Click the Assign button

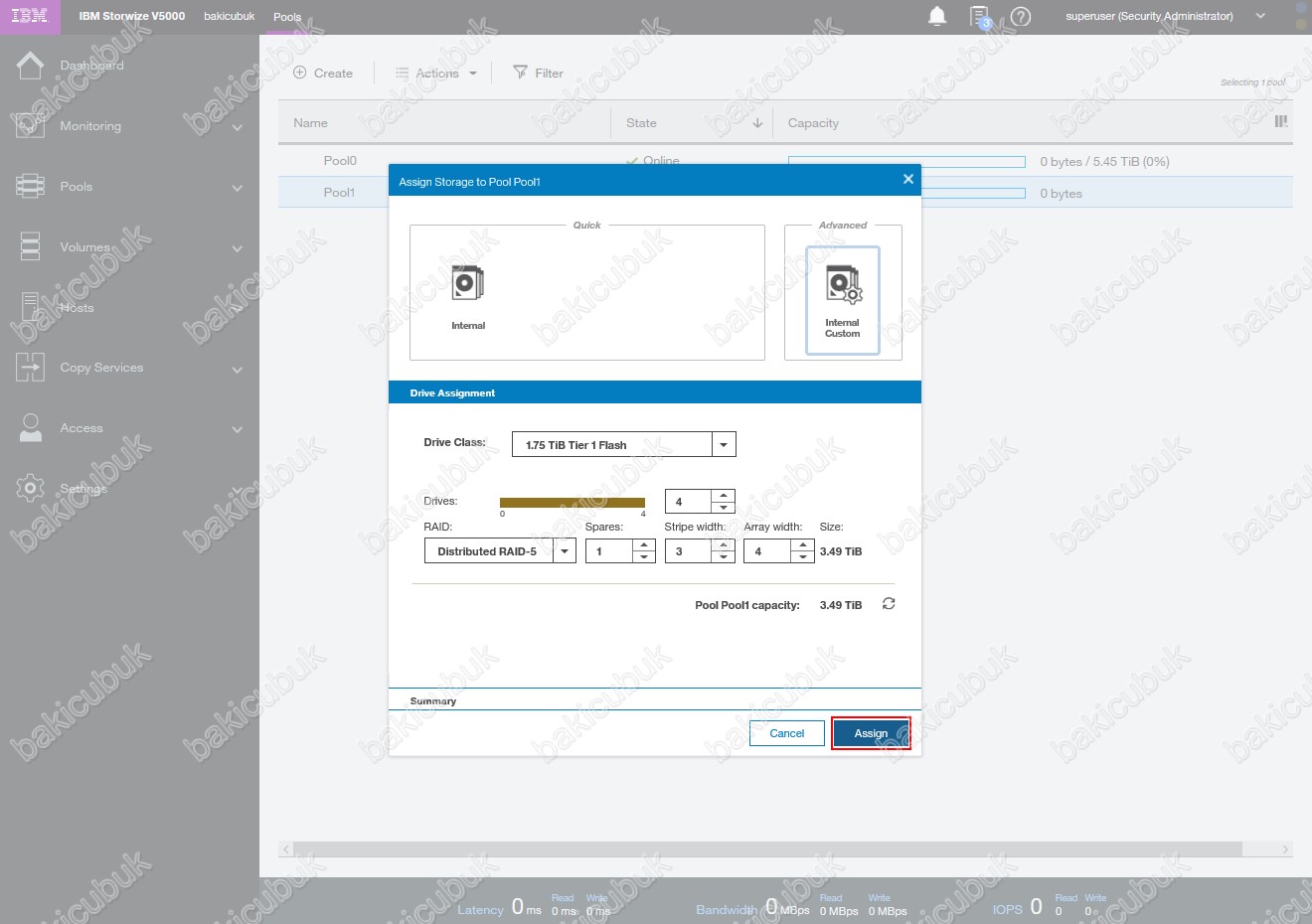[x=871, y=733]
